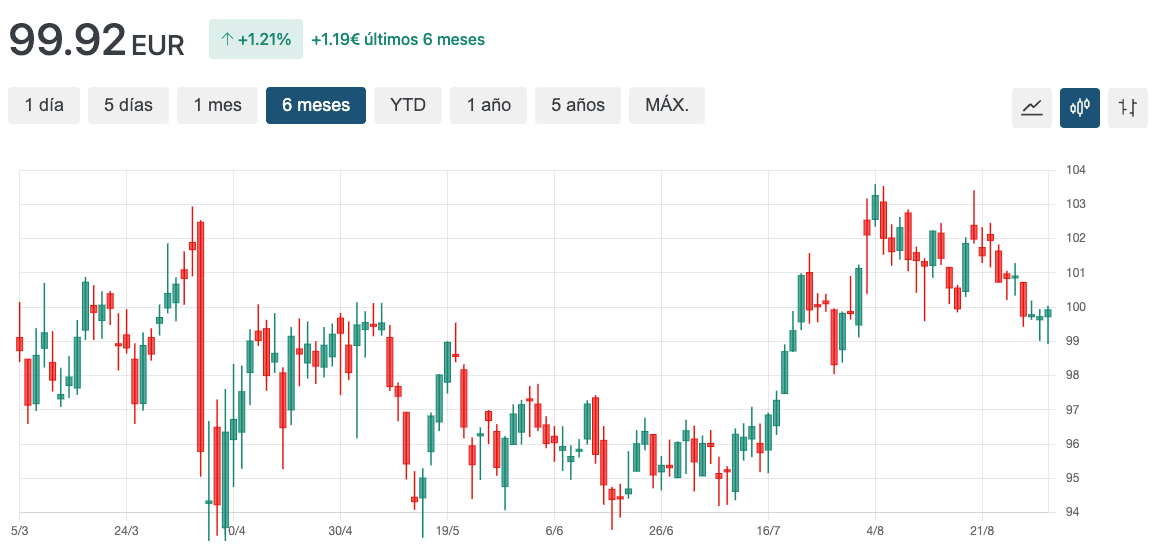Show the MÁX. full history range

click(x=667, y=105)
